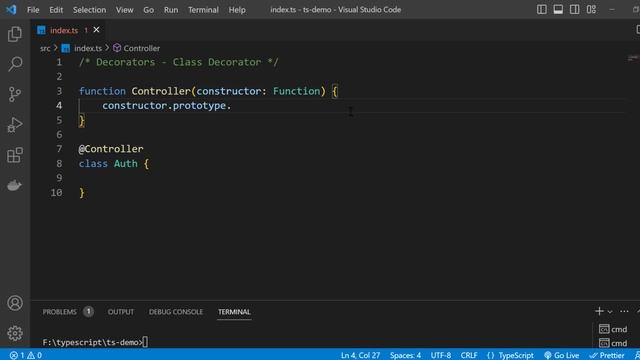Open the terminal panel more actions ellipsis
The image size is (640, 360).
[624, 311]
